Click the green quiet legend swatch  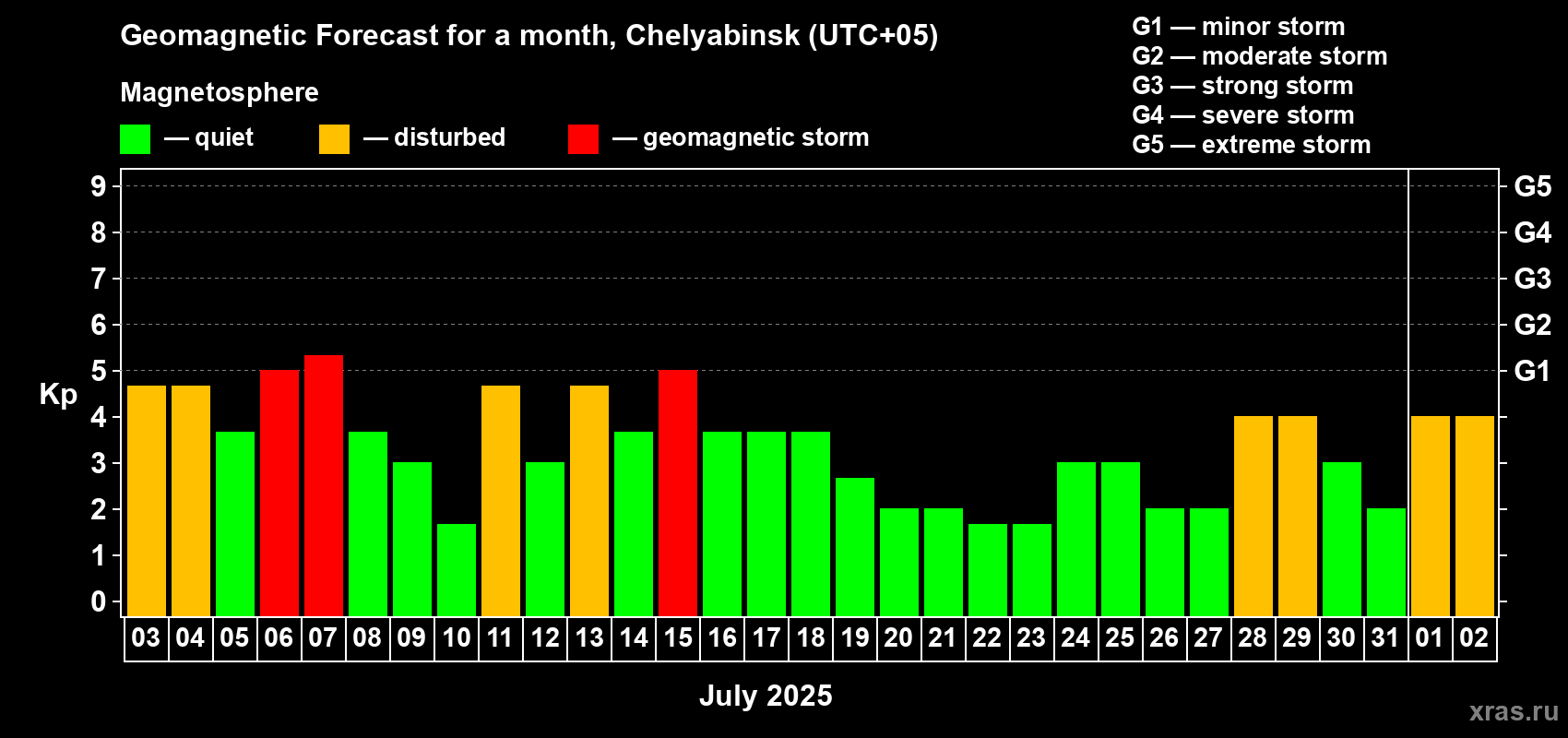[x=135, y=139]
